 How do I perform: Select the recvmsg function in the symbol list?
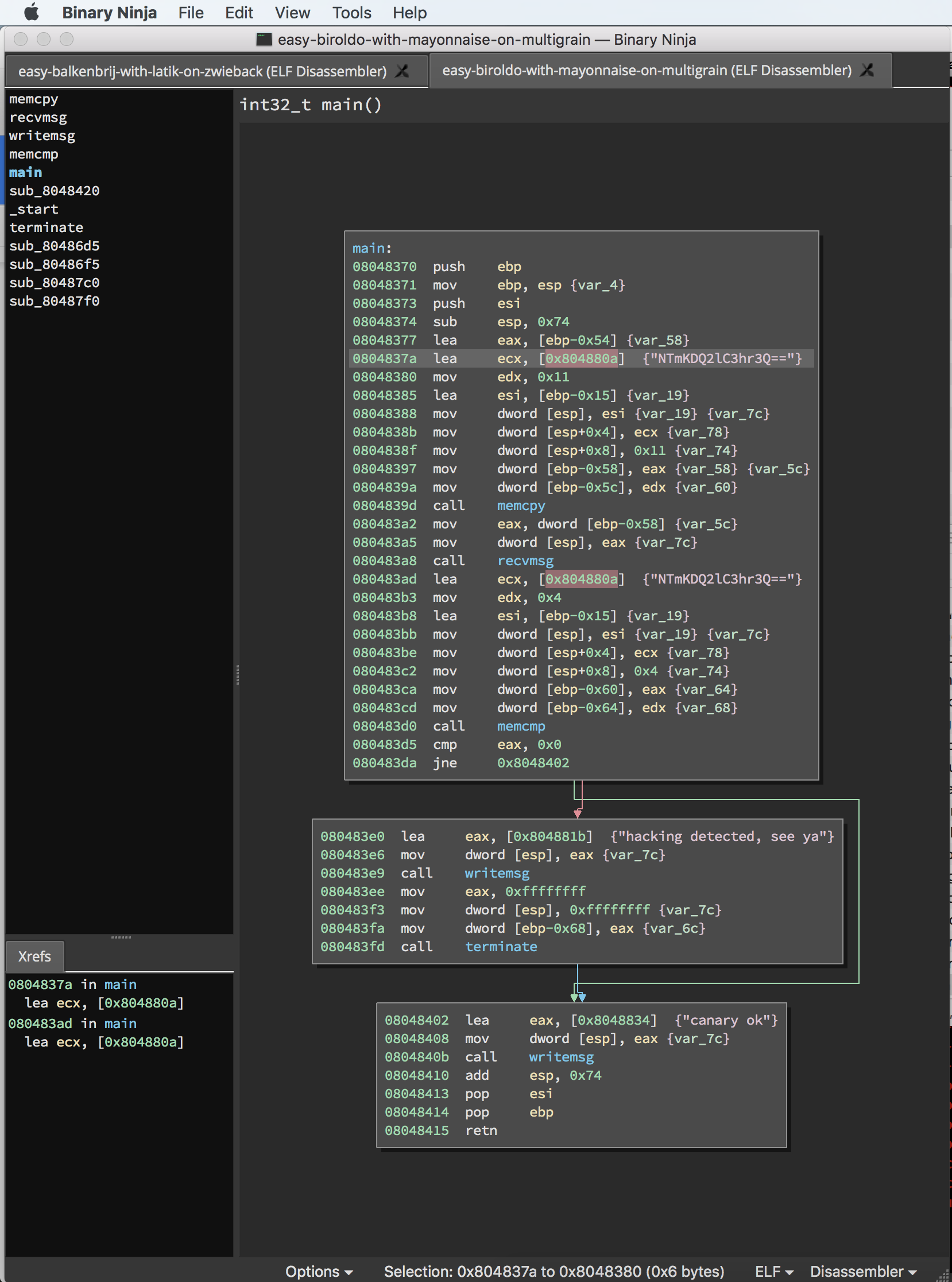click(38, 117)
